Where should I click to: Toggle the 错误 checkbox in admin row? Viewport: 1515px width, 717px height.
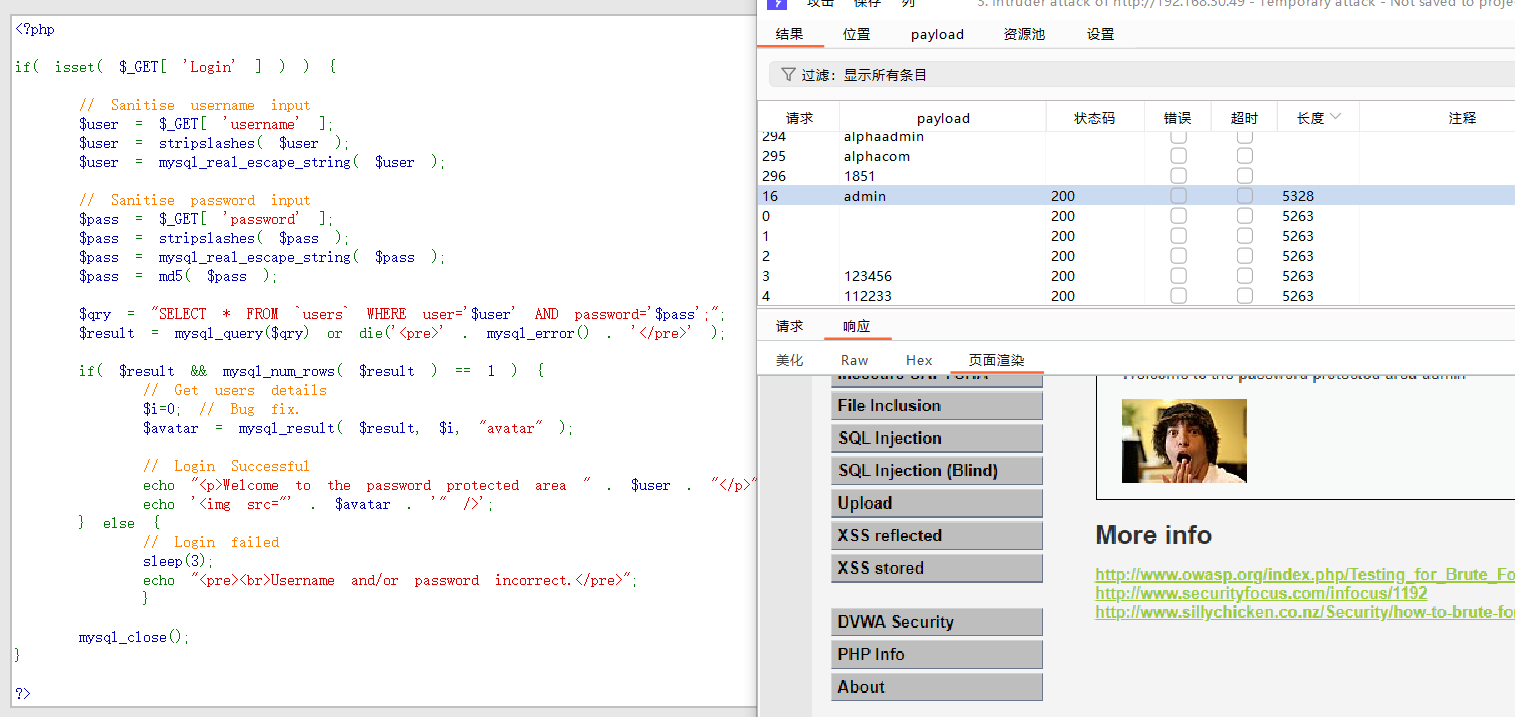pyautogui.click(x=1179, y=196)
